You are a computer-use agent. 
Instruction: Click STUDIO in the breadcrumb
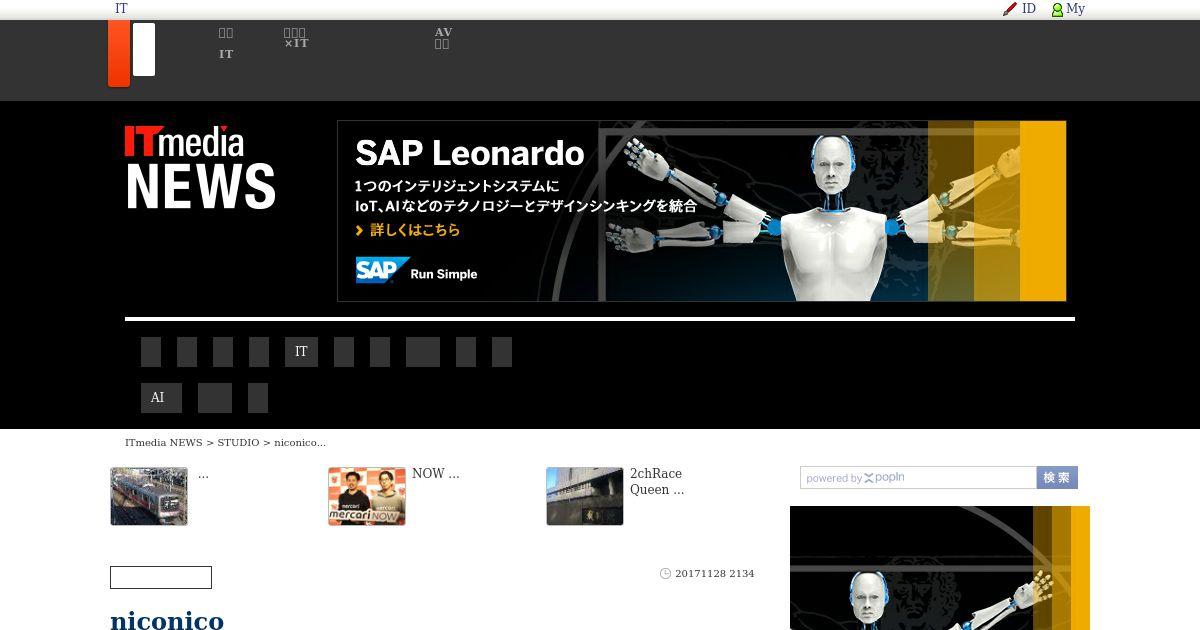(238, 443)
